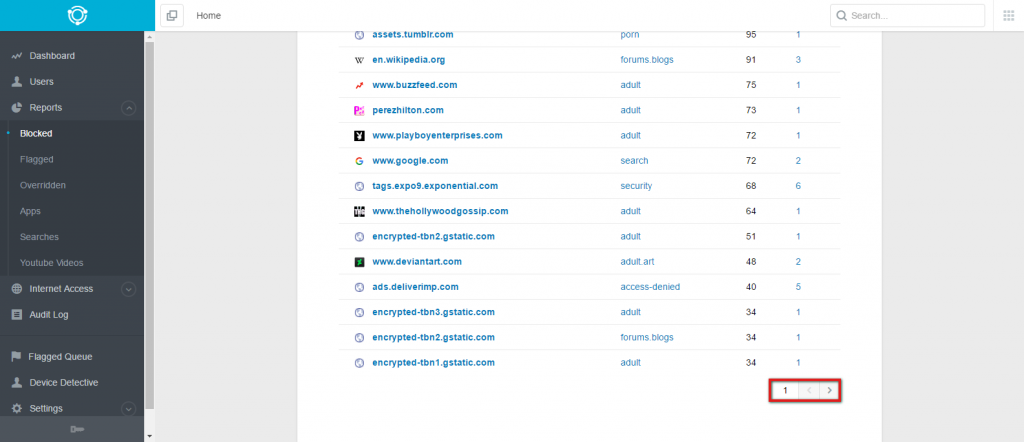Click the Google favicon in the www.google.com row

coord(359,161)
